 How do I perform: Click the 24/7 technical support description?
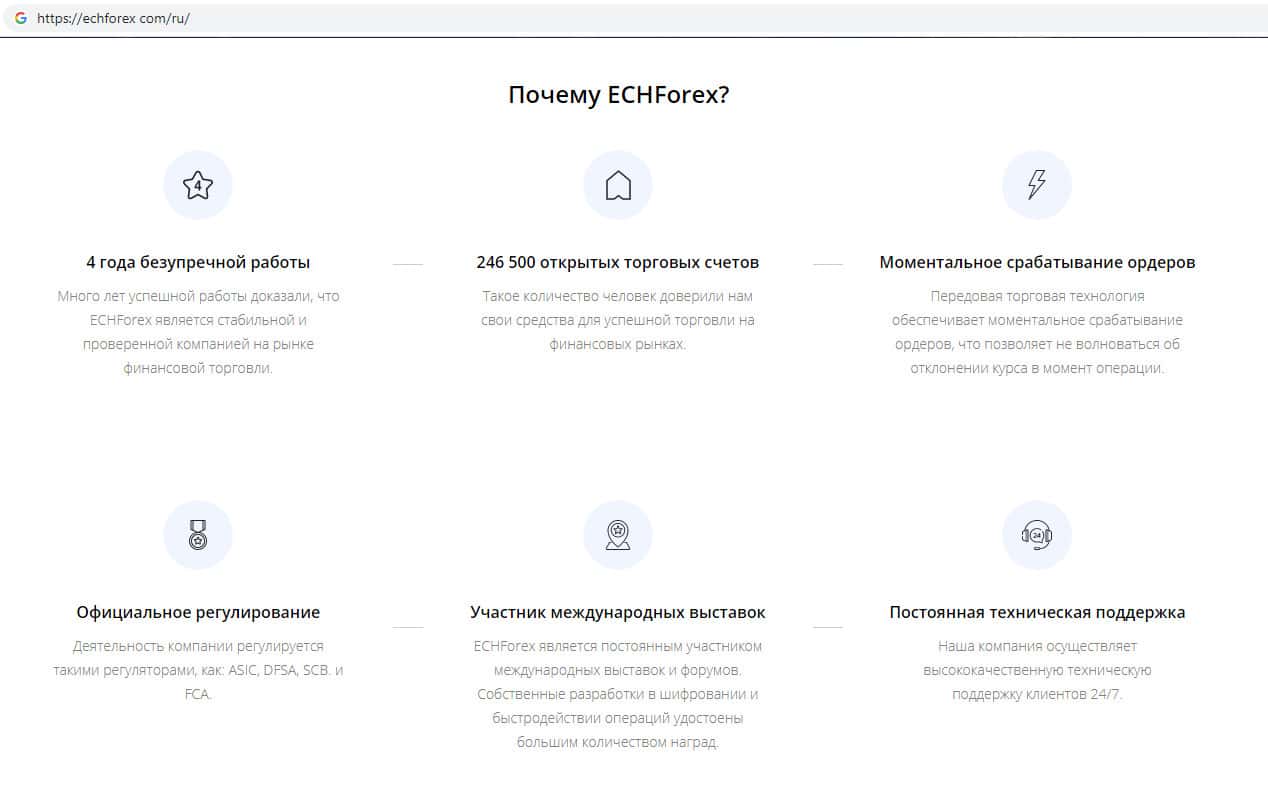(x=1037, y=670)
